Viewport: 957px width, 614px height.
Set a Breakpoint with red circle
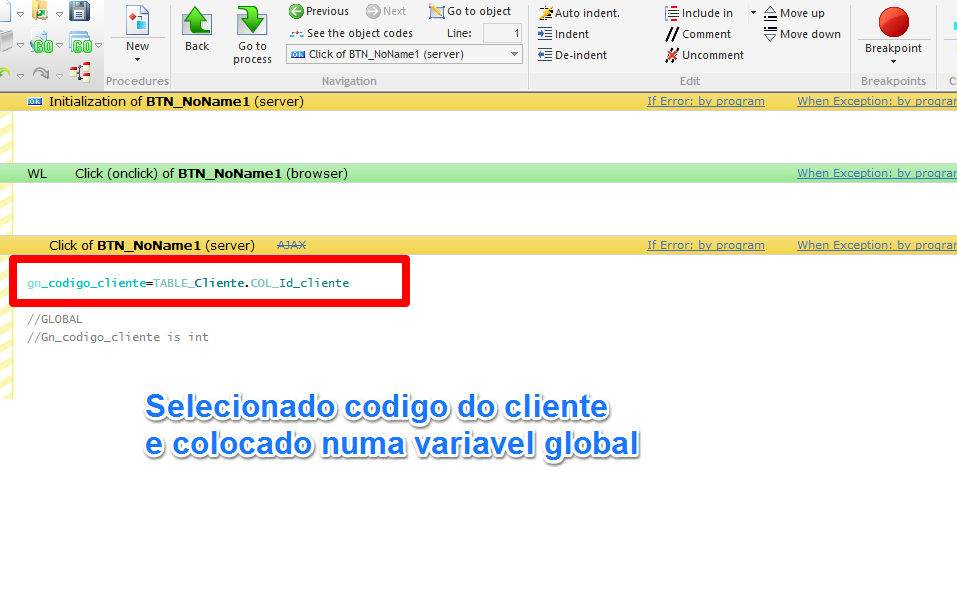pos(894,23)
